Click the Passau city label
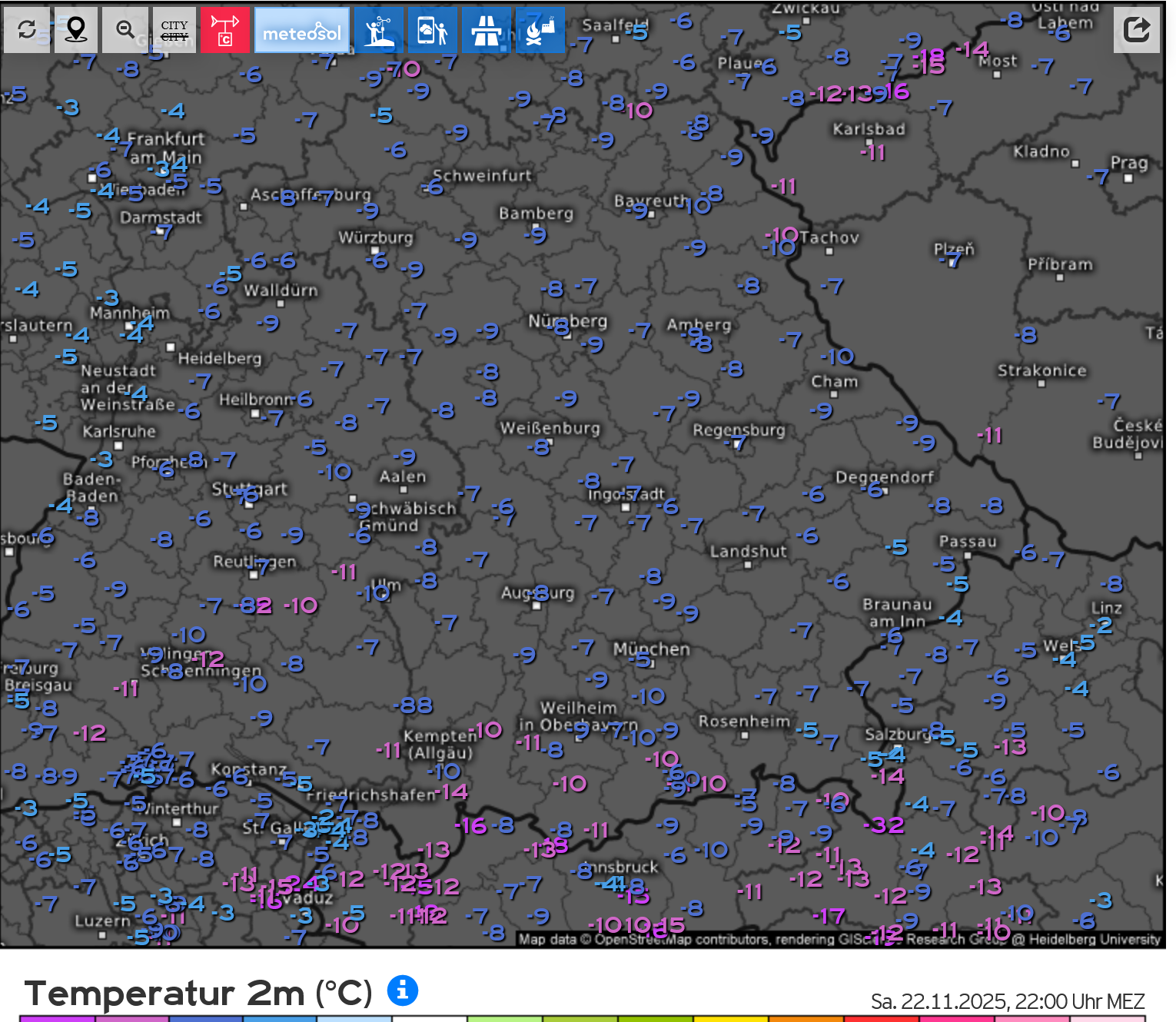1176x1022 pixels. [x=968, y=541]
